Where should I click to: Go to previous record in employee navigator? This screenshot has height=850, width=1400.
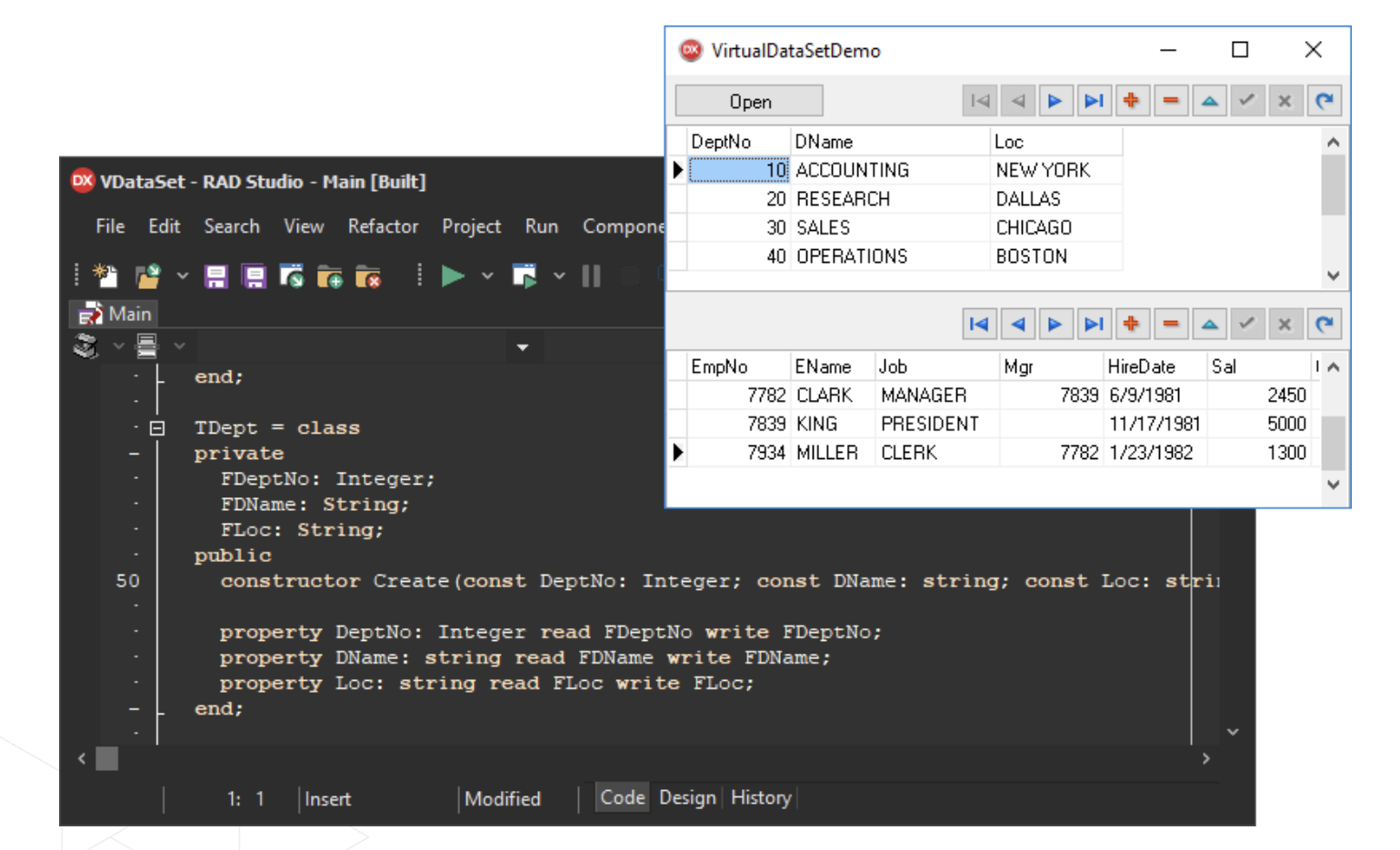pyautogui.click(x=1017, y=324)
